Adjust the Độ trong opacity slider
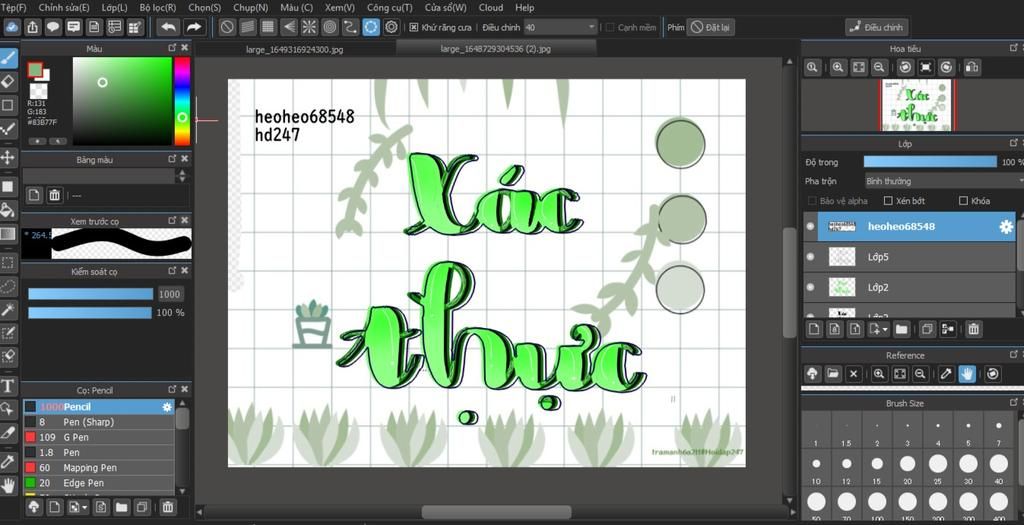 tap(930, 162)
